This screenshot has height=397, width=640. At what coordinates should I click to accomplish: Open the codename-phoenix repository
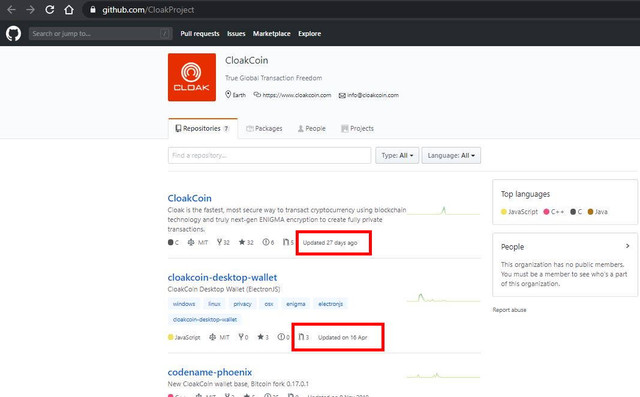pos(209,372)
